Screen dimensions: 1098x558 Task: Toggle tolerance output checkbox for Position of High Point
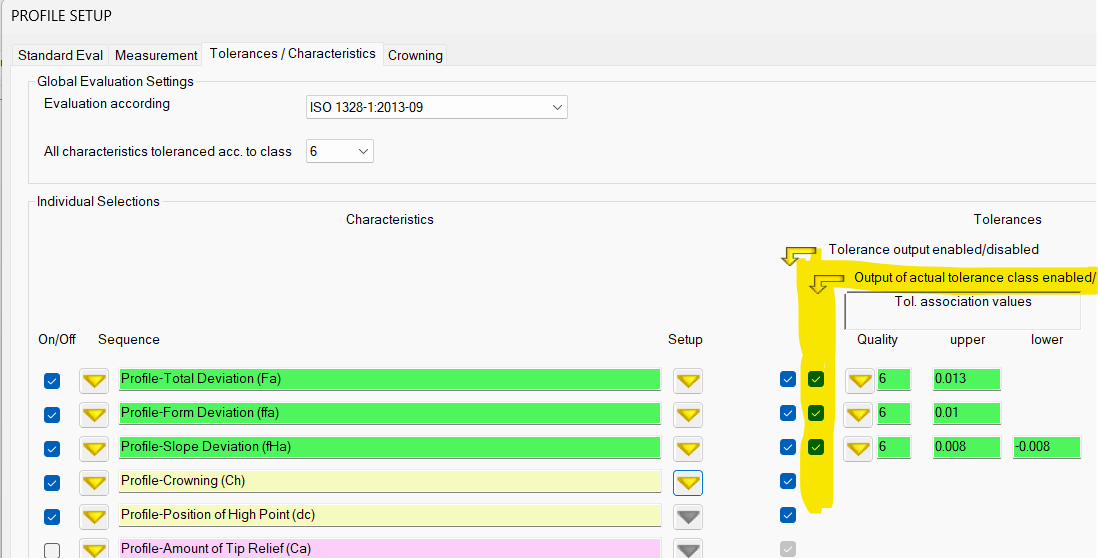788,515
